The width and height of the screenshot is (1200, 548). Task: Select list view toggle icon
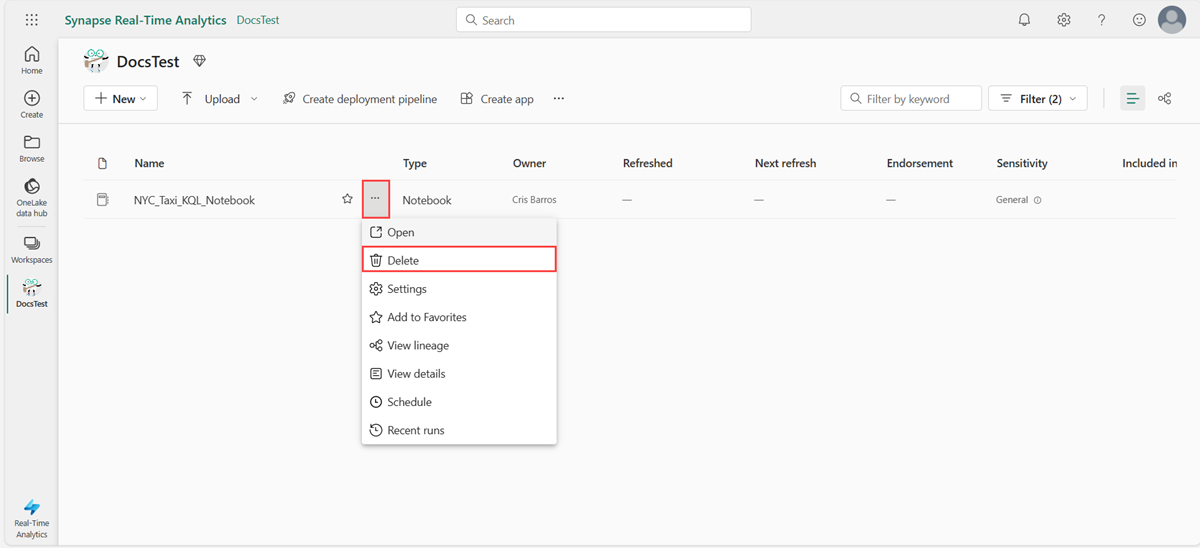pyautogui.click(x=1132, y=98)
